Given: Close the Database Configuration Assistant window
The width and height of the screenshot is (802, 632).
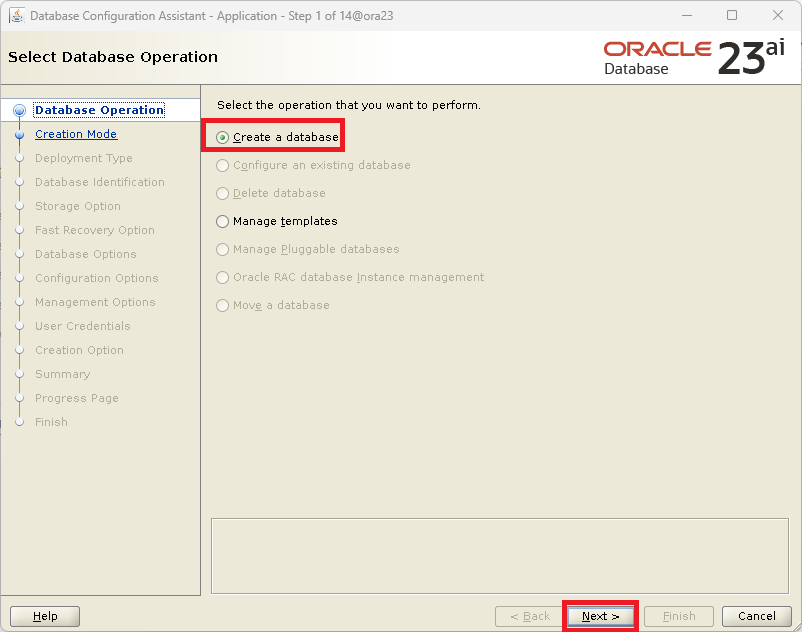Looking at the screenshot, I should point(778,15).
